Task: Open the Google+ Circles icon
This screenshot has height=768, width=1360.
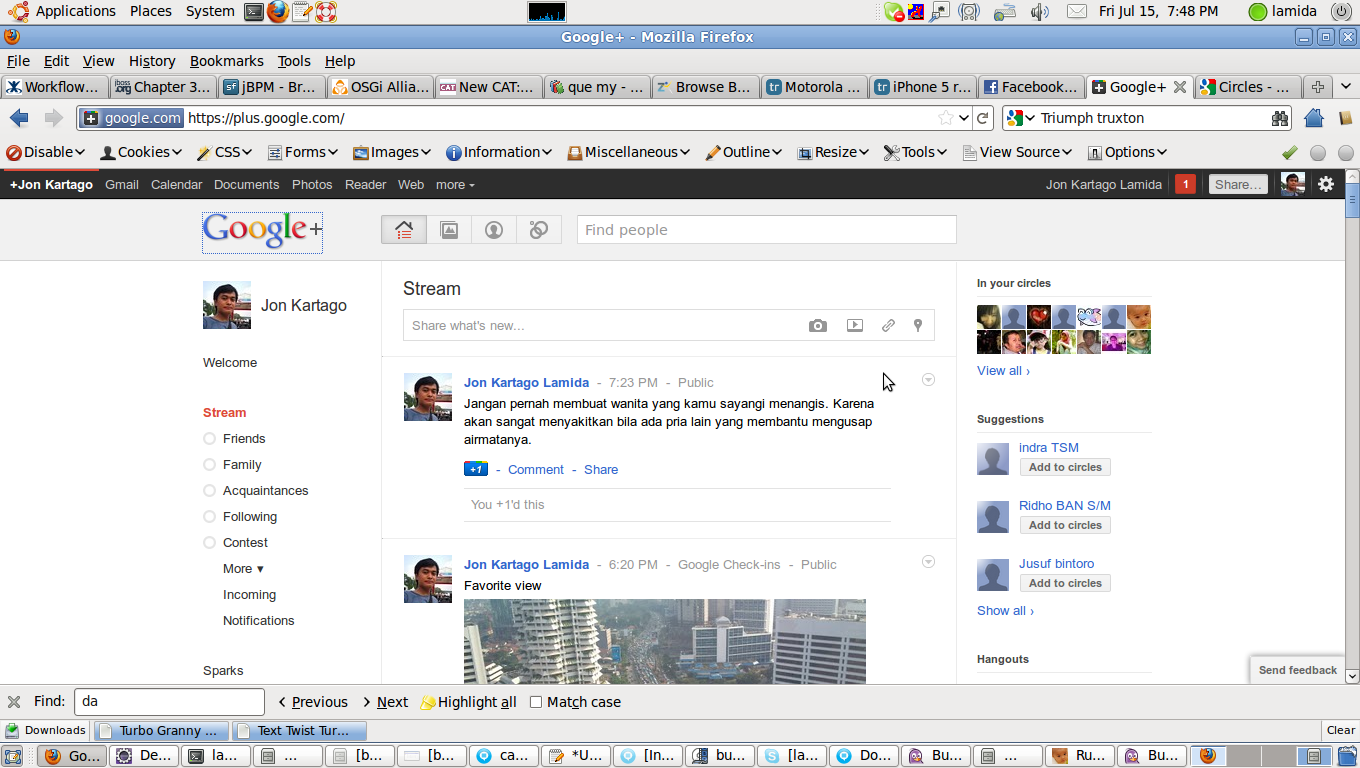Action: click(539, 230)
